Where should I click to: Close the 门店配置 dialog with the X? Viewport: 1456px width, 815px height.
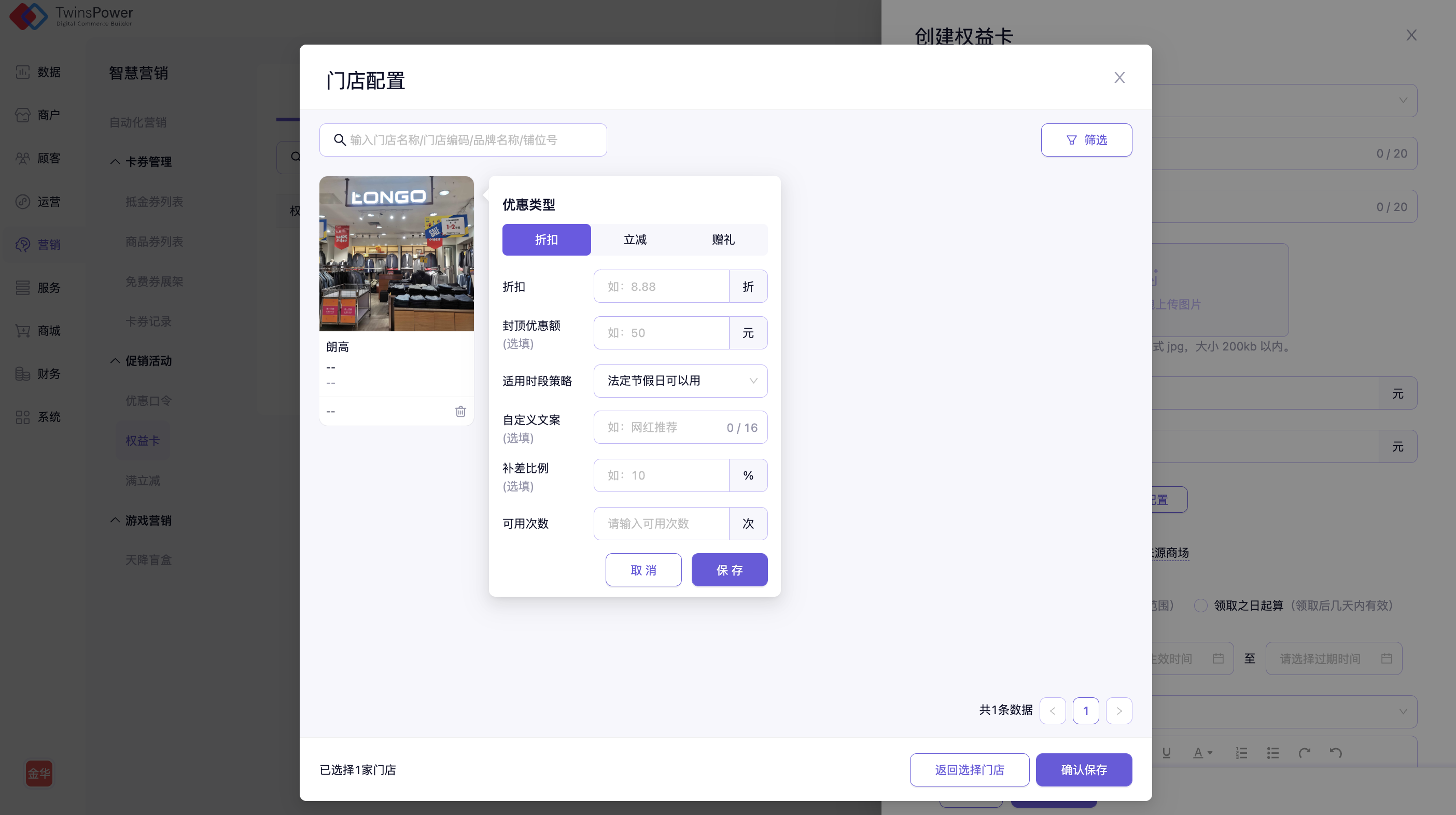click(1119, 77)
